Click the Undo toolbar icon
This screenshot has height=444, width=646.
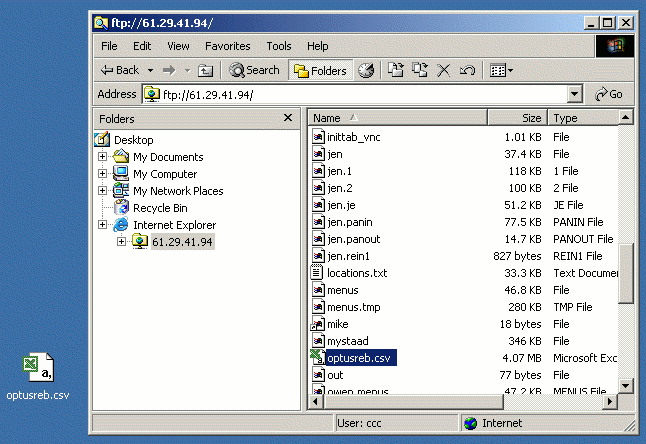(467, 70)
